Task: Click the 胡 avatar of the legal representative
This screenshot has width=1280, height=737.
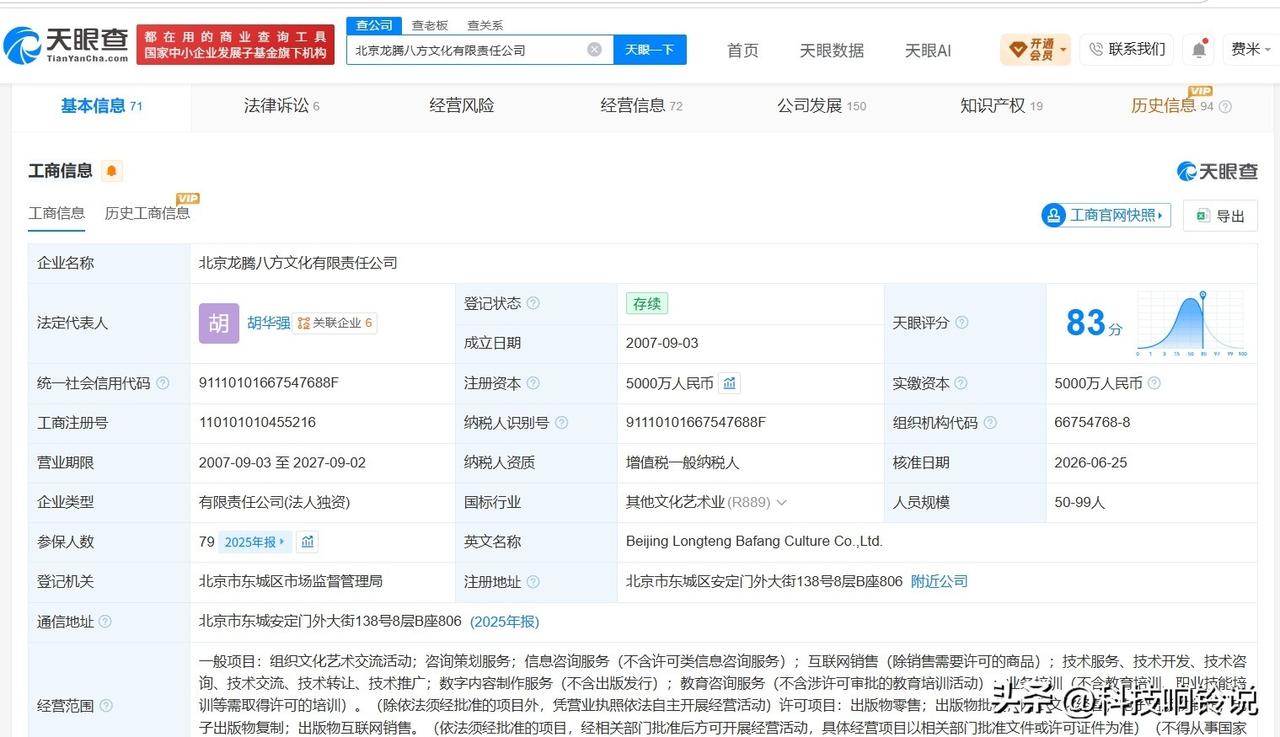Action: 219,323
